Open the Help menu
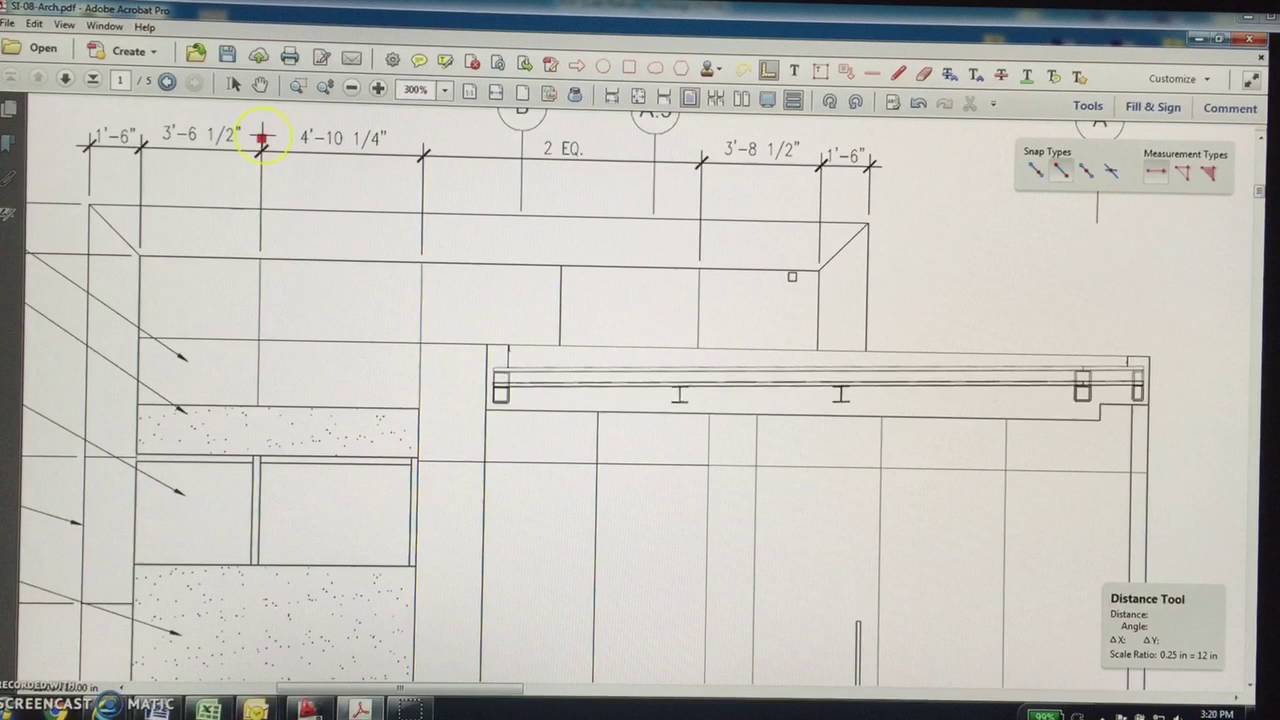The width and height of the screenshot is (1280, 720). (145, 27)
